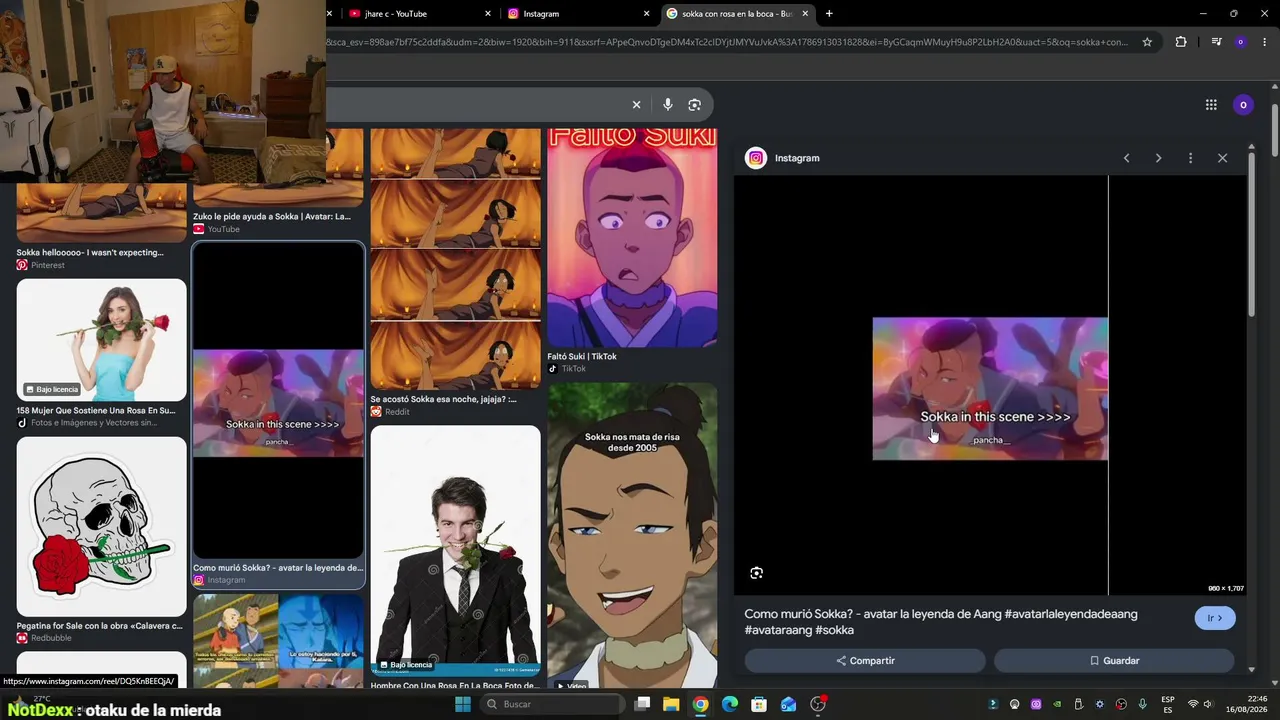Open 'Sokka hellooooo- I wasn't expecting' Pinterest link

pos(90,252)
